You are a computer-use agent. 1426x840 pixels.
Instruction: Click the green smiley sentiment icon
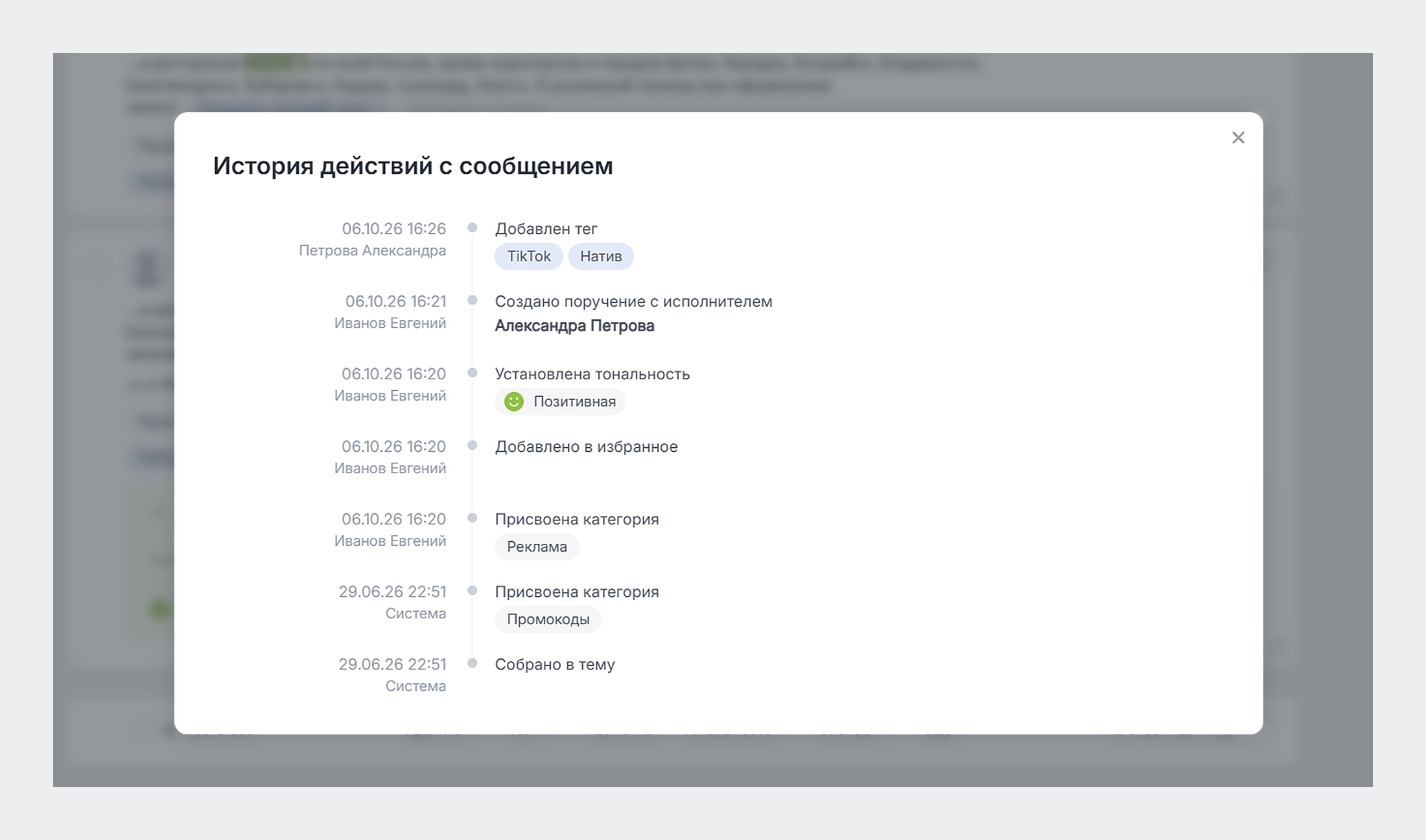pyautogui.click(x=514, y=401)
